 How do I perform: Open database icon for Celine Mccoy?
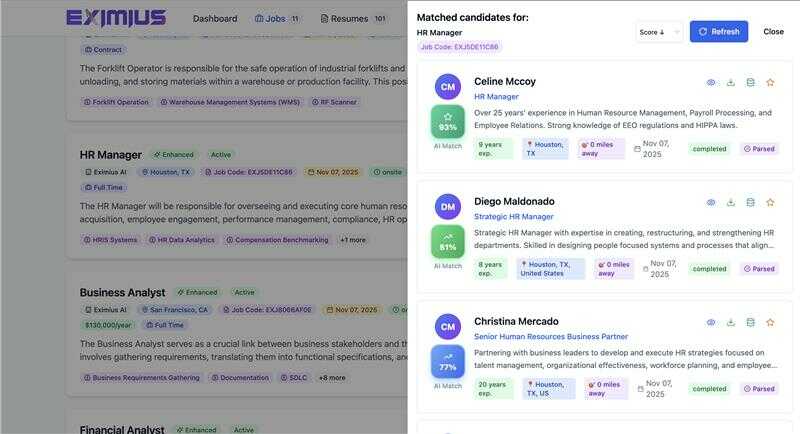click(x=750, y=82)
